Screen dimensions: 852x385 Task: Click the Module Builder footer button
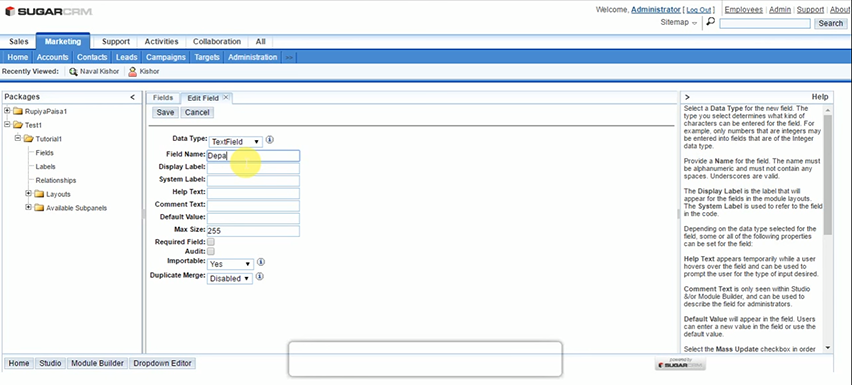(x=98, y=363)
